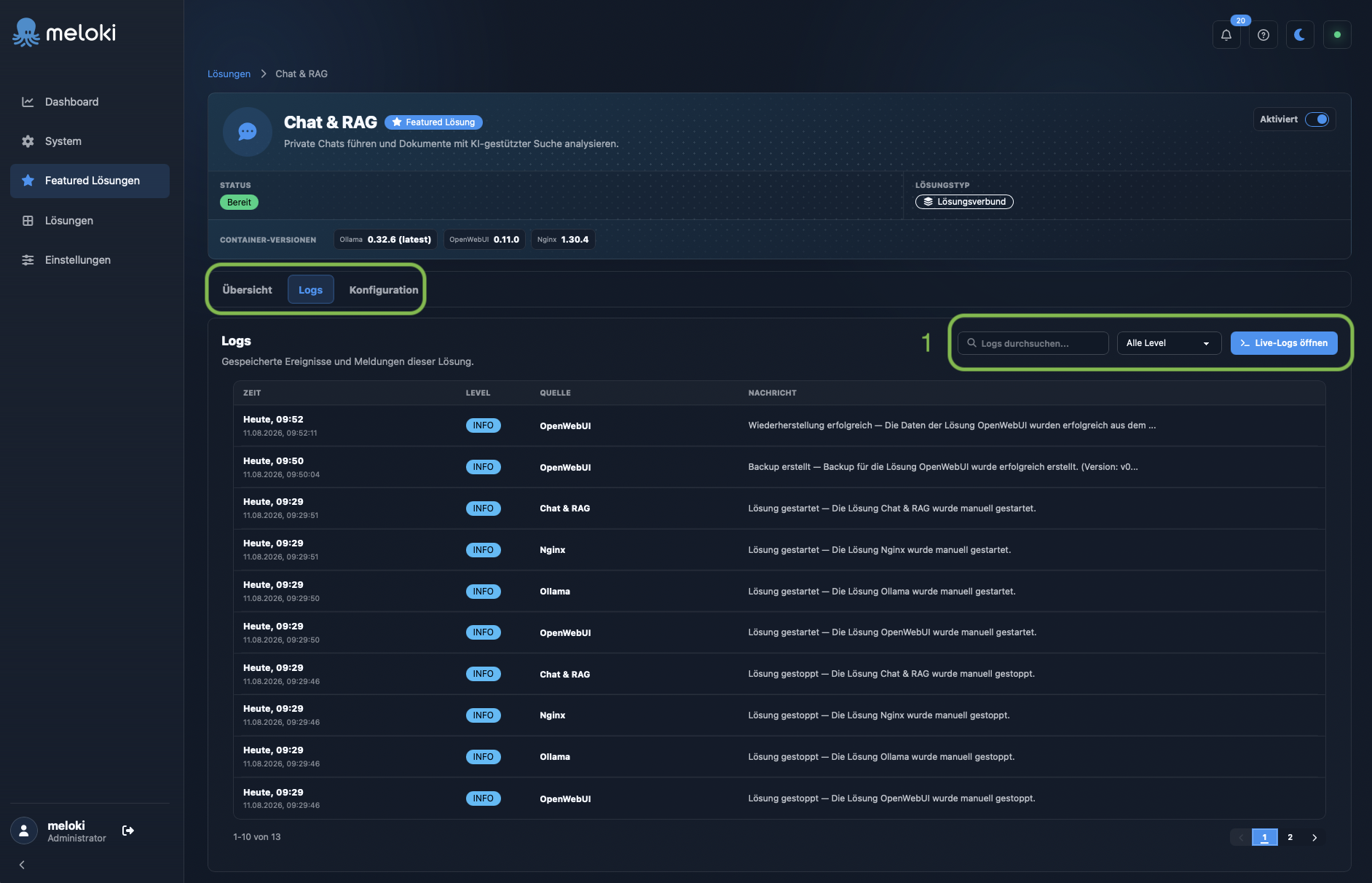Screen dimensions: 1372x883
Task: Follow the Lösungen breadcrumb link
Action: click(x=229, y=74)
